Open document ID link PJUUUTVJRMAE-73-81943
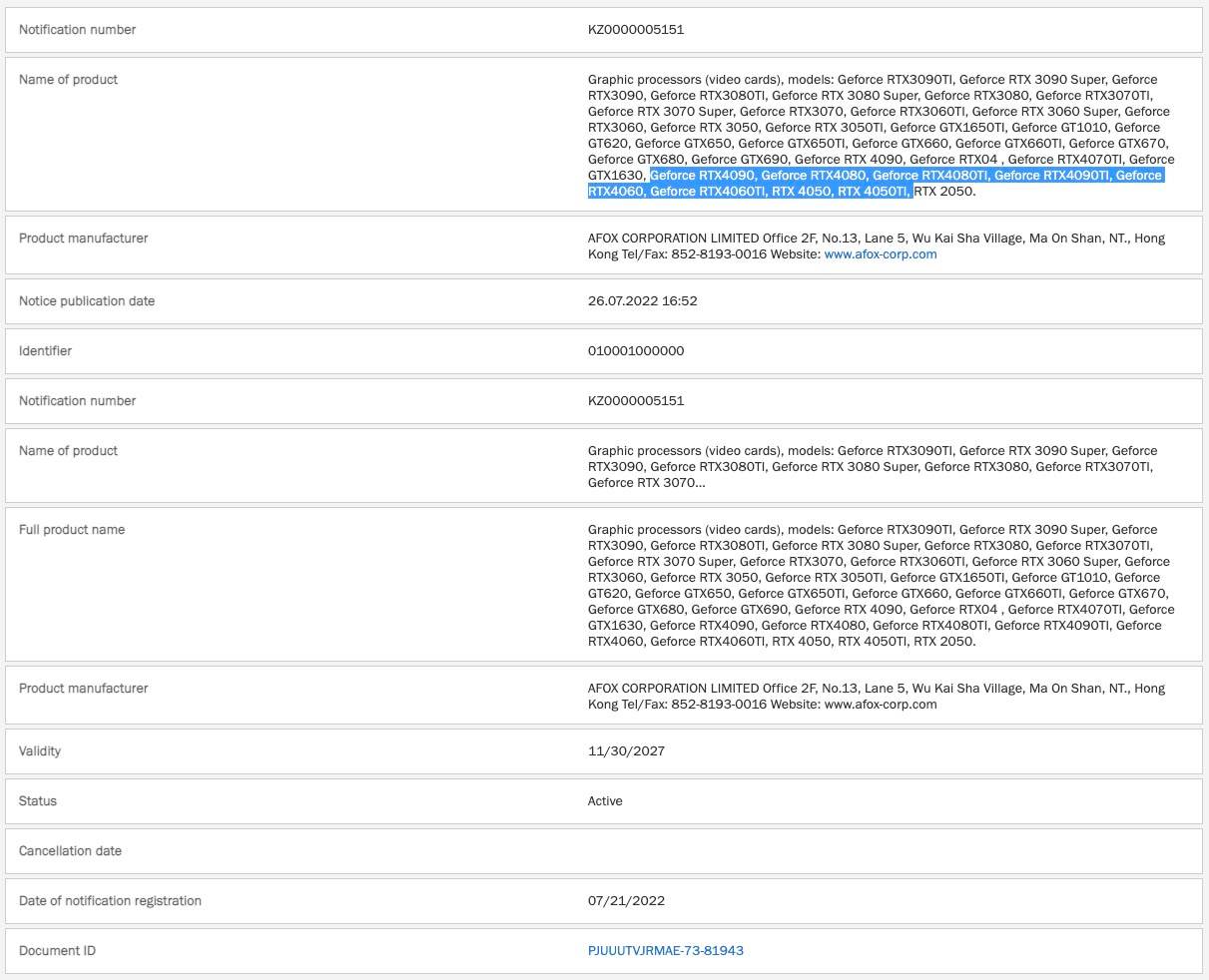1209x980 pixels. (x=665, y=951)
